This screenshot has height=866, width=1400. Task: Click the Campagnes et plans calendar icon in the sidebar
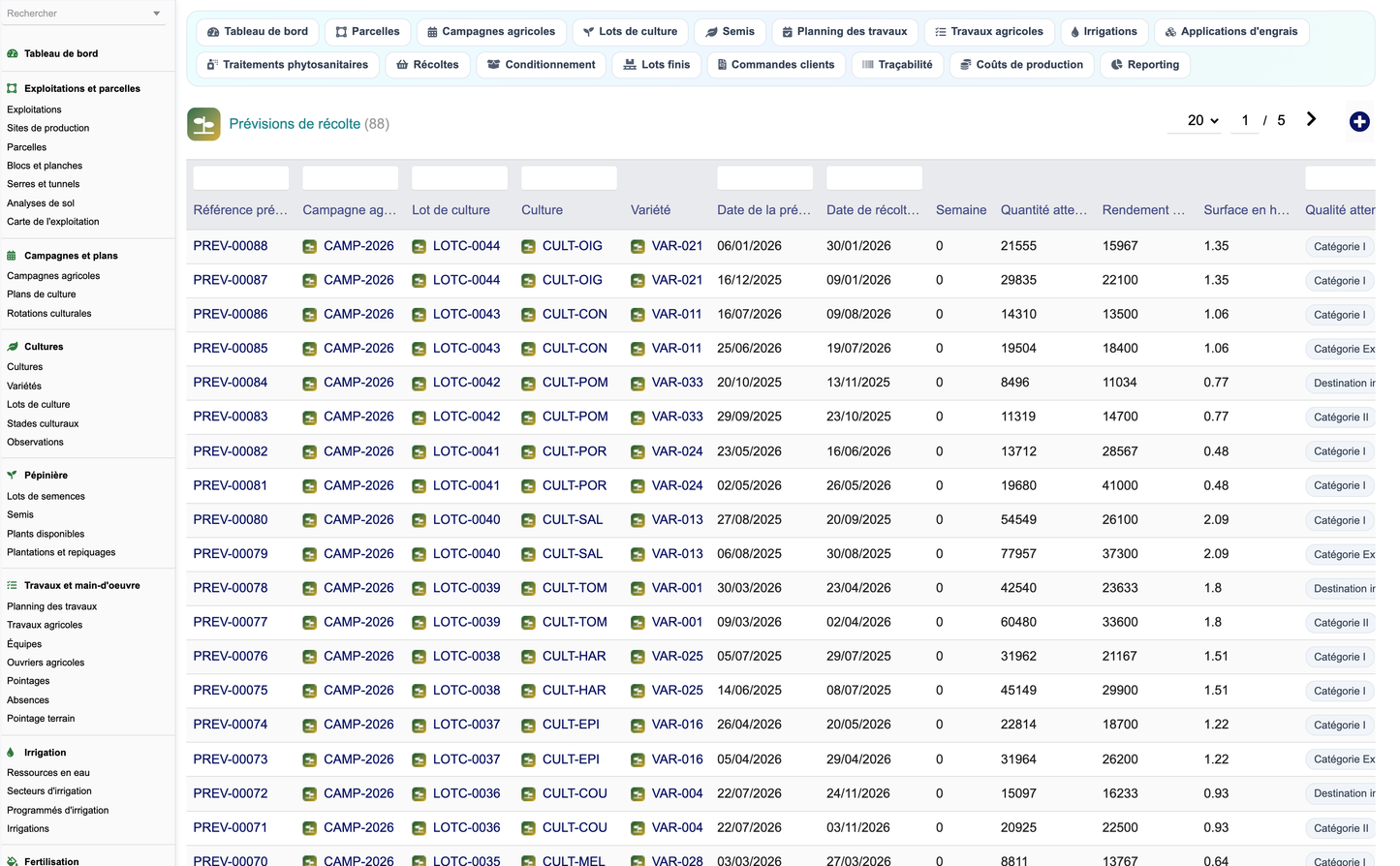point(12,256)
